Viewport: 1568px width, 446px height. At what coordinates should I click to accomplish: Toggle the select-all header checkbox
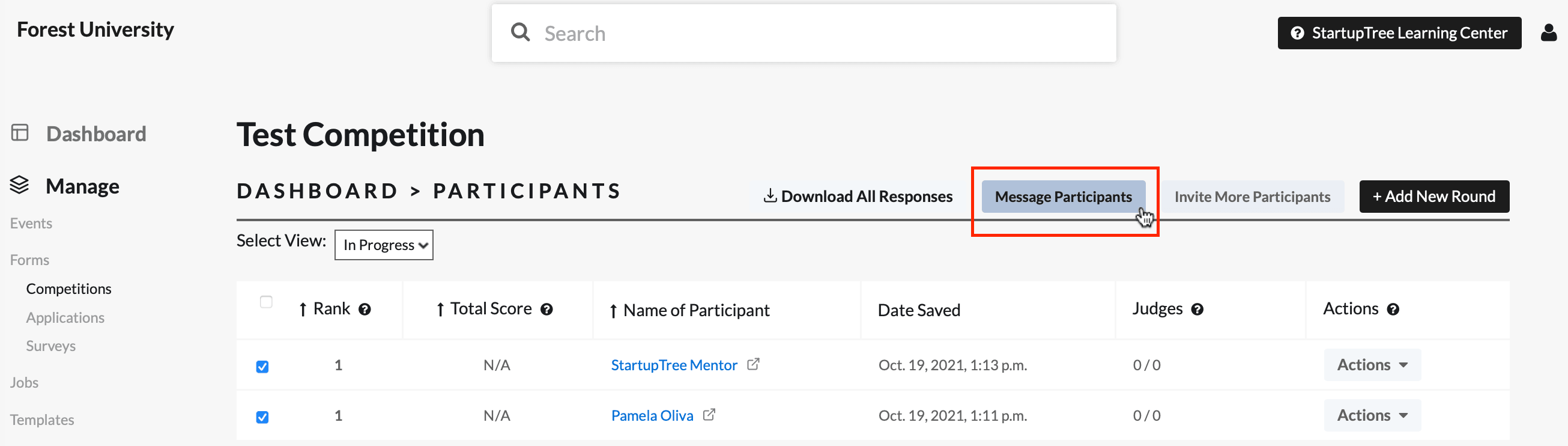click(266, 302)
